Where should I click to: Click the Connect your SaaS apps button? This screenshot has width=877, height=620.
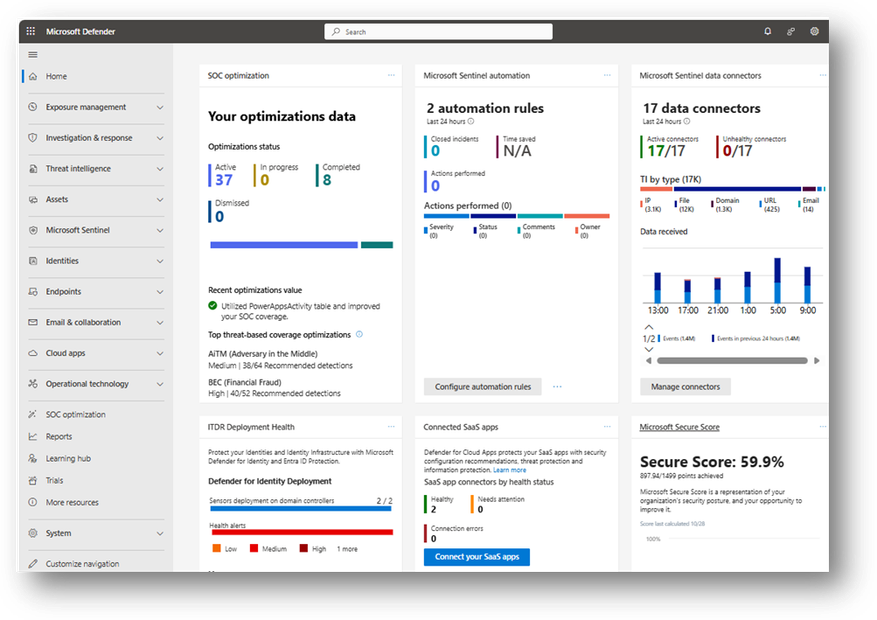[477, 557]
